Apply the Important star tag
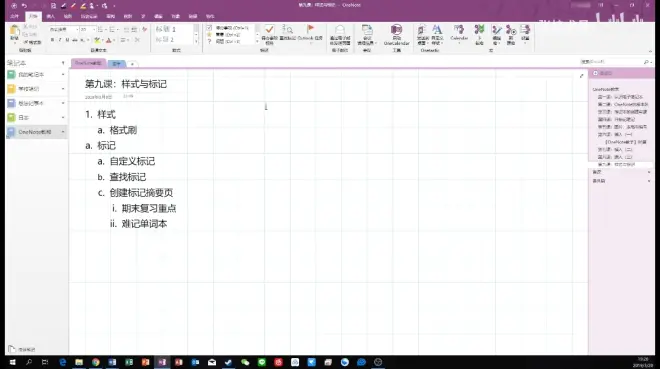Image resolution: width=660 pixels, height=369 pixels. [209, 35]
